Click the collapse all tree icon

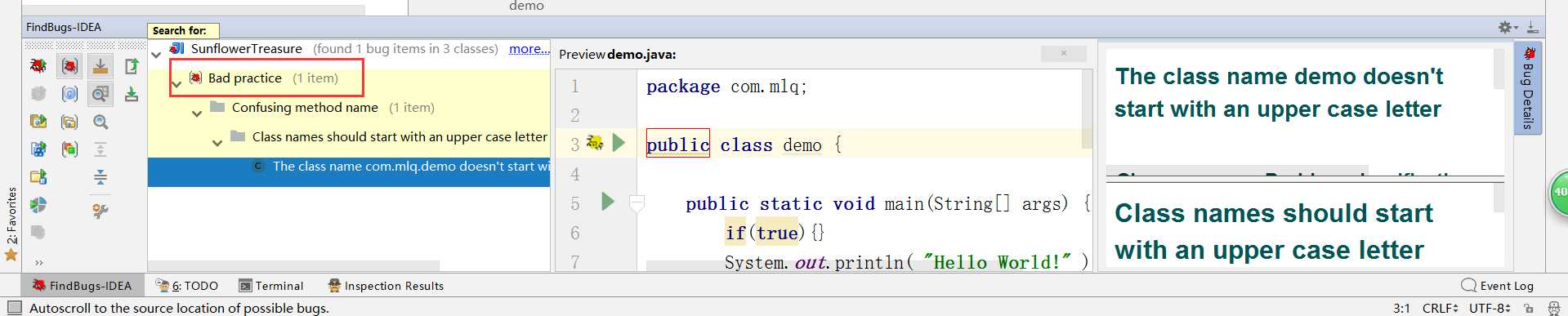click(101, 177)
